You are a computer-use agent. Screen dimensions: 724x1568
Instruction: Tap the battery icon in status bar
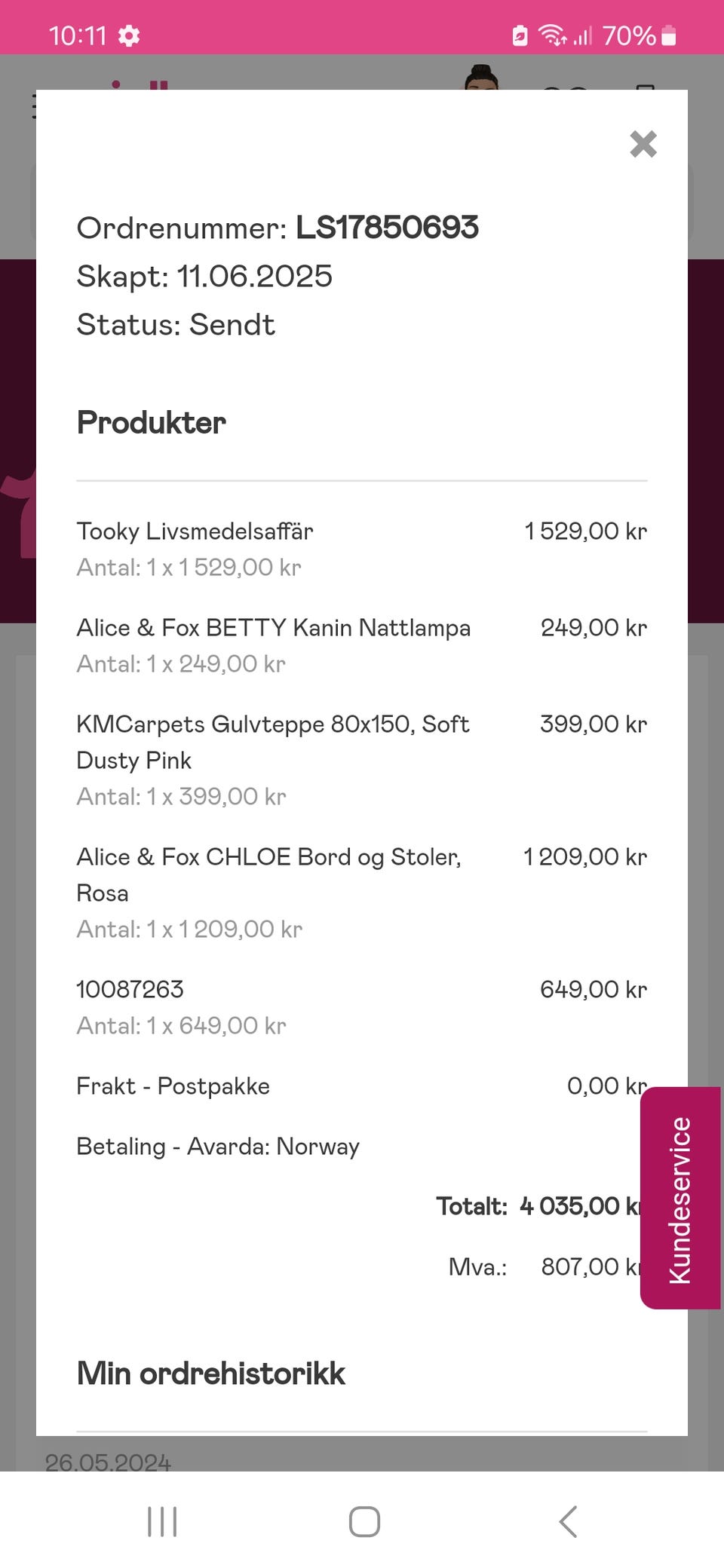(669, 35)
